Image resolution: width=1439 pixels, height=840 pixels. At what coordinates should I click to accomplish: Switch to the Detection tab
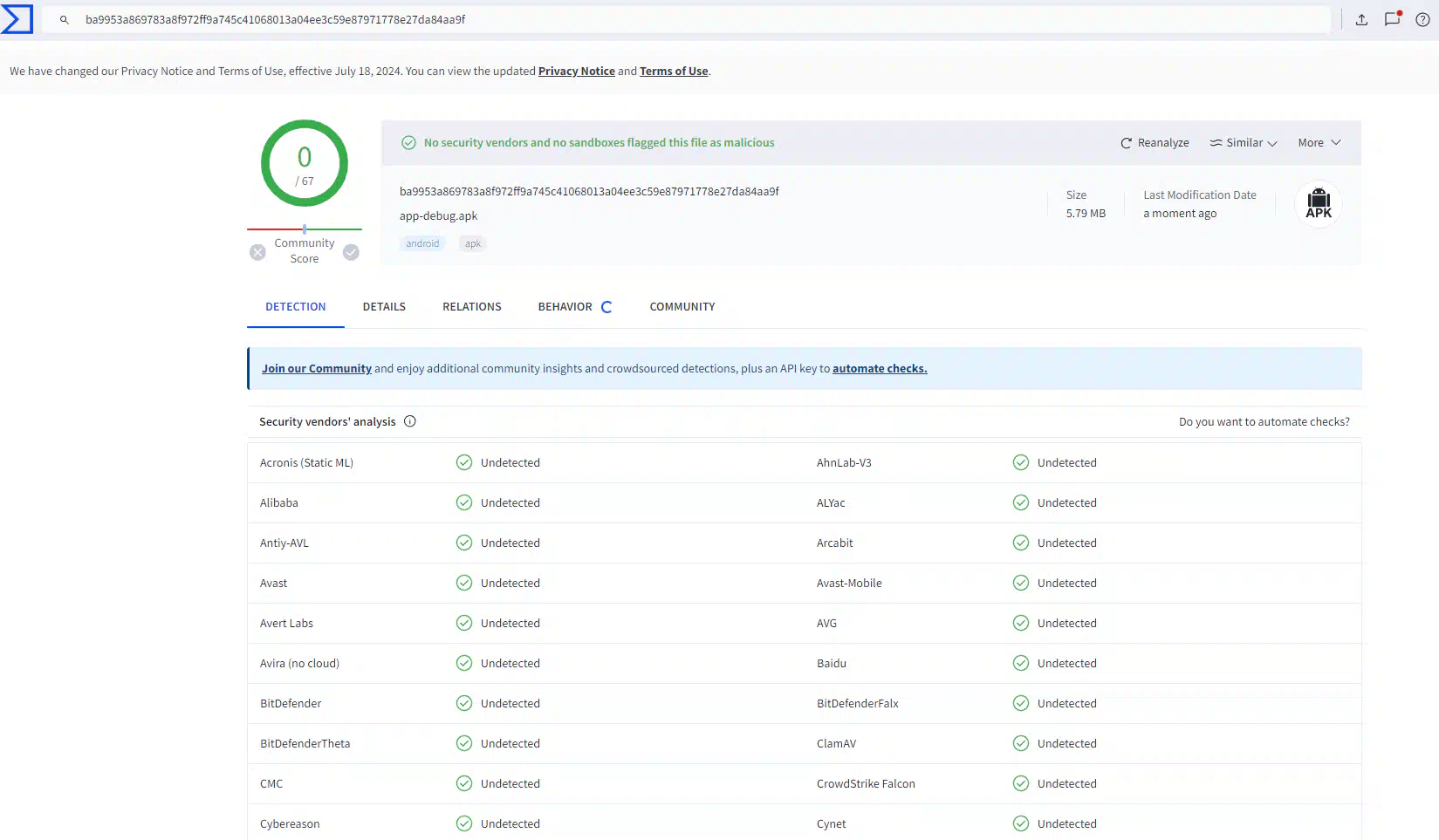296,307
